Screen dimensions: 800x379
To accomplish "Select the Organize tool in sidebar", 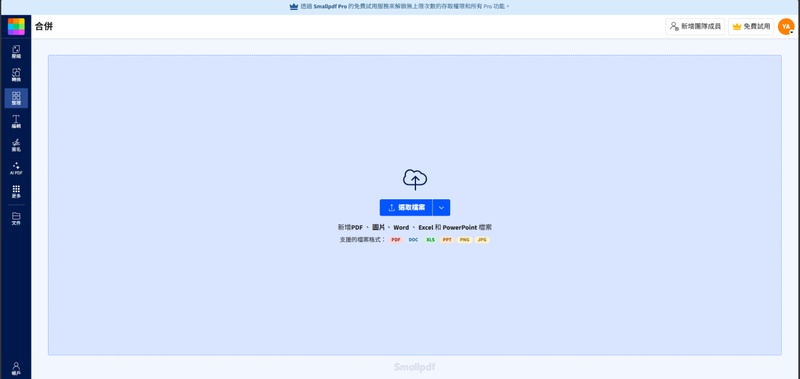I will click(16, 98).
